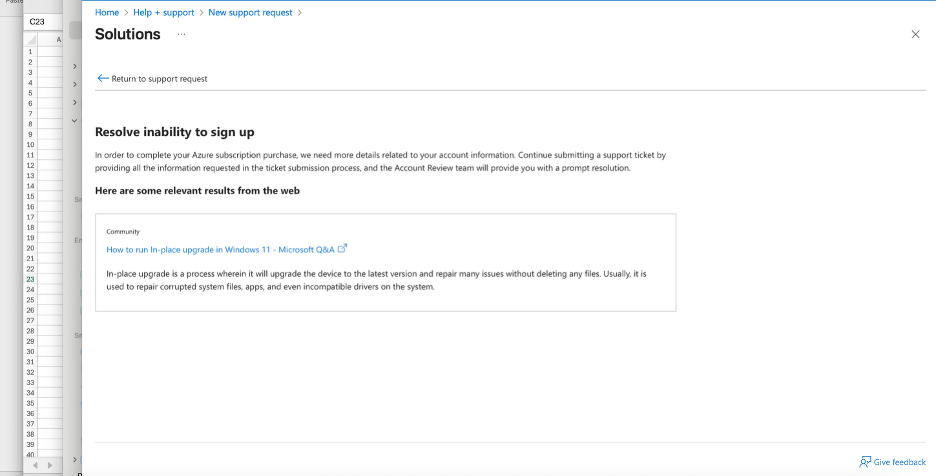Select row 15 header in spreadsheet
This screenshot has width=936, height=476.
(x=30, y=196)
